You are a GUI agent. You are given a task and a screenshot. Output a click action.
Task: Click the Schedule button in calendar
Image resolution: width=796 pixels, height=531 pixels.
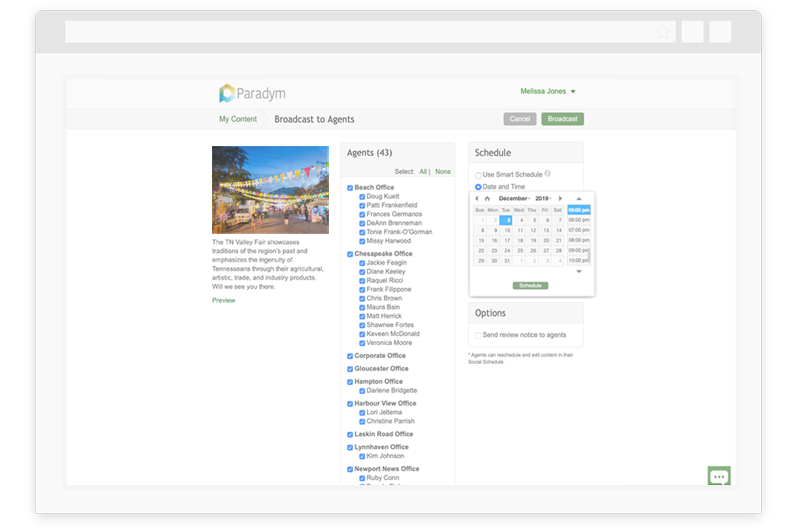tap(530, 286)
